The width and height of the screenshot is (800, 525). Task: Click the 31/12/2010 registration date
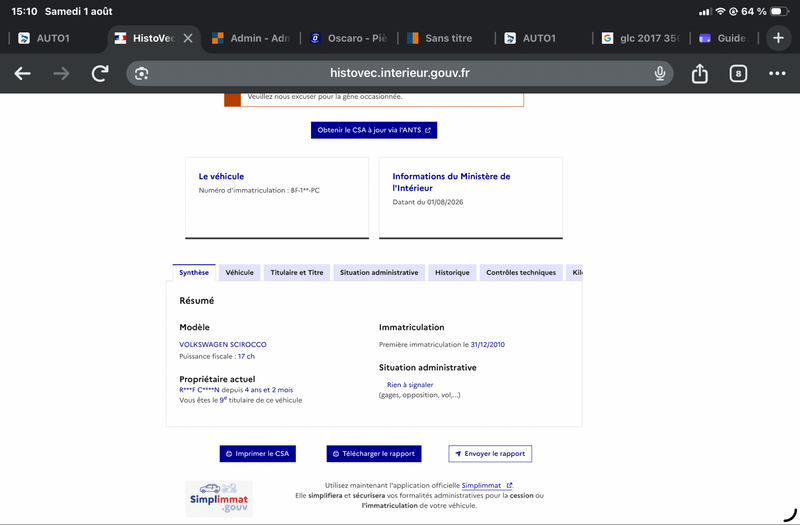(487, 344)
